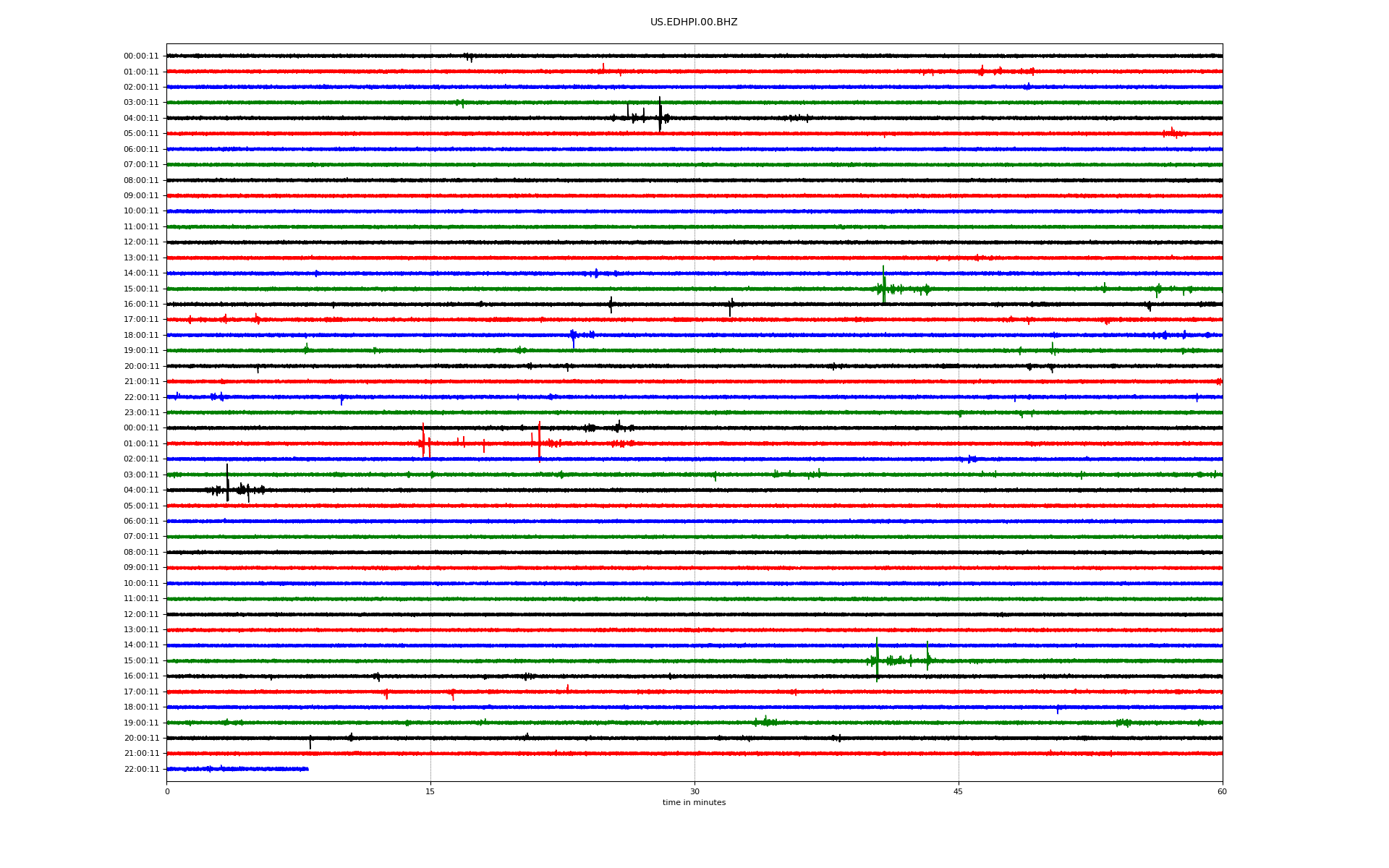
Task: Click the lower 08:00:11 time label
Action: 141,552
